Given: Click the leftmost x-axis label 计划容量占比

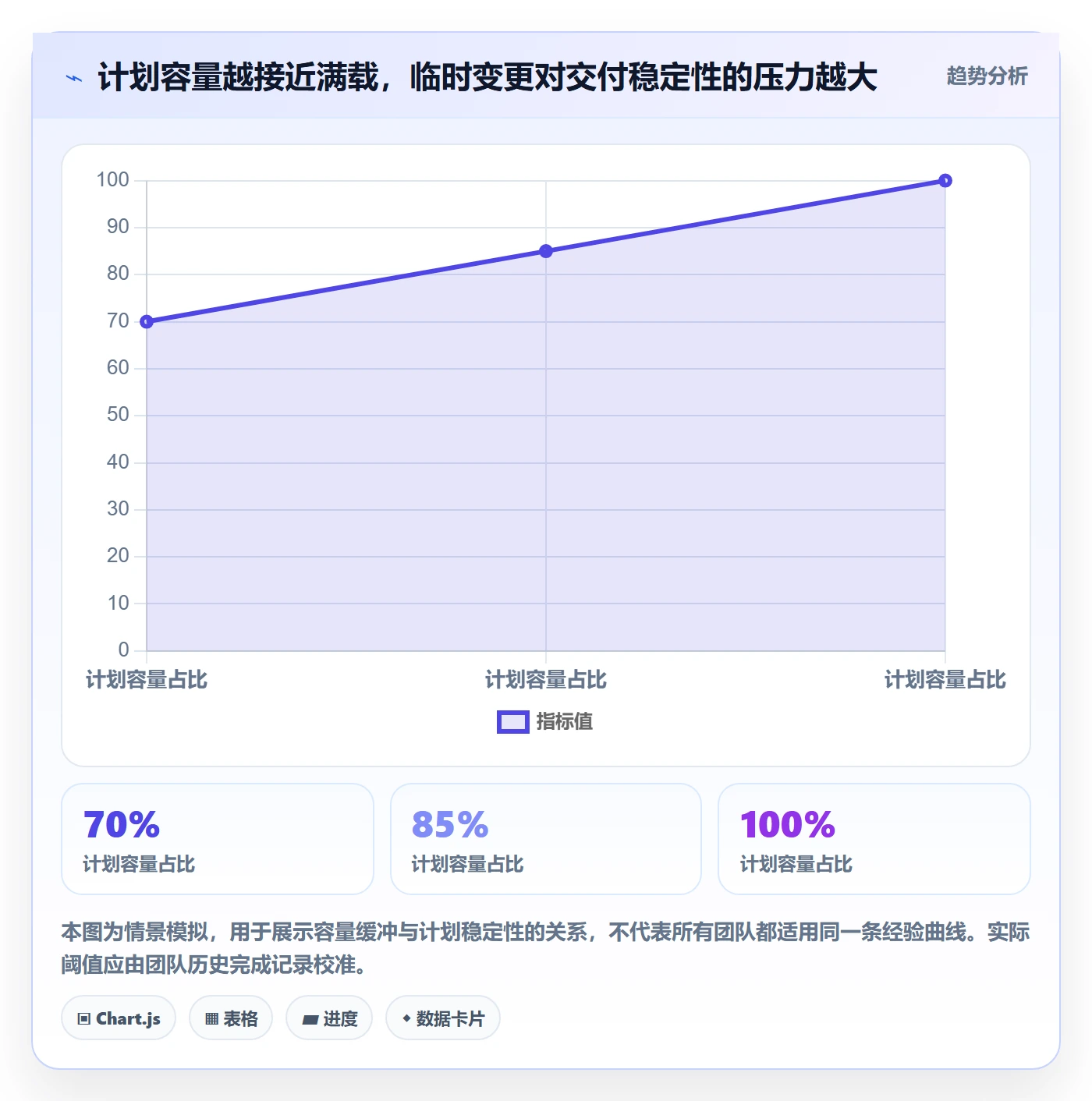Looking at the screenshot, I should click(x=147, y=680).
